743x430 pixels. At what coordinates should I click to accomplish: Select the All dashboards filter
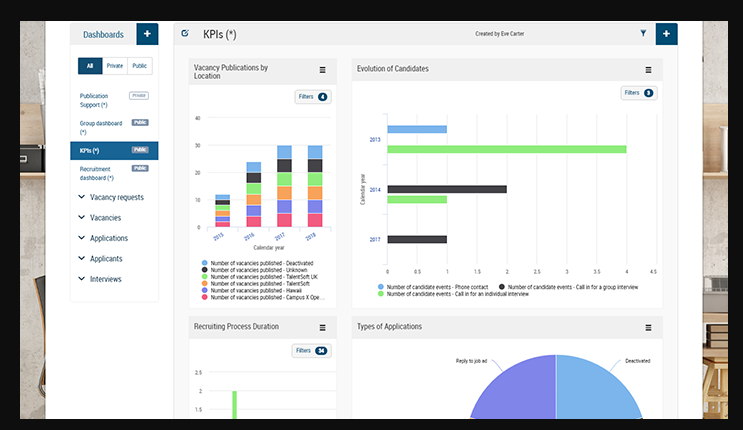90,67
